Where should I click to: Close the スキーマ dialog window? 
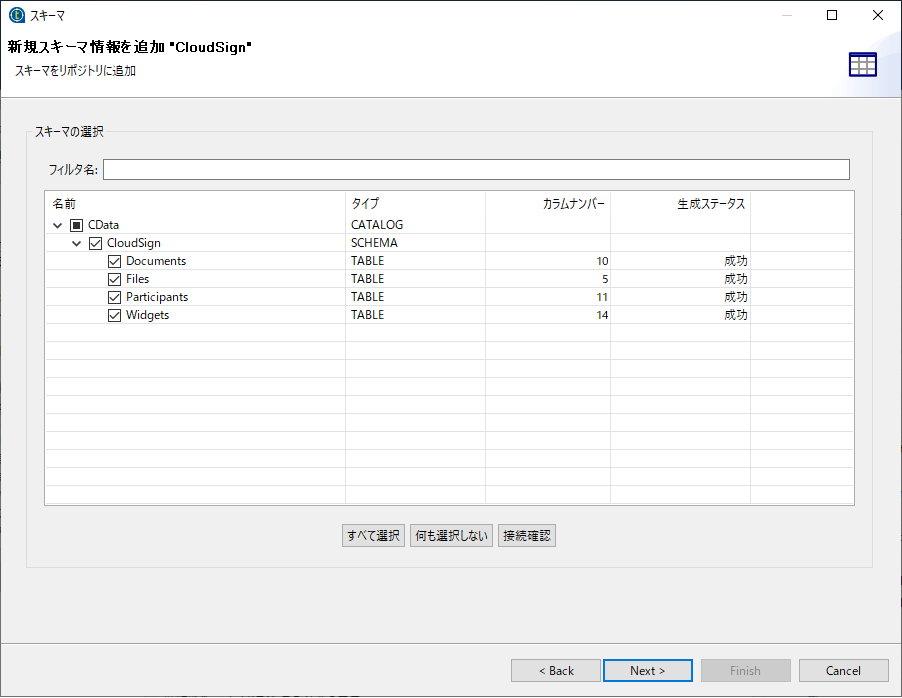click(878, 15)
